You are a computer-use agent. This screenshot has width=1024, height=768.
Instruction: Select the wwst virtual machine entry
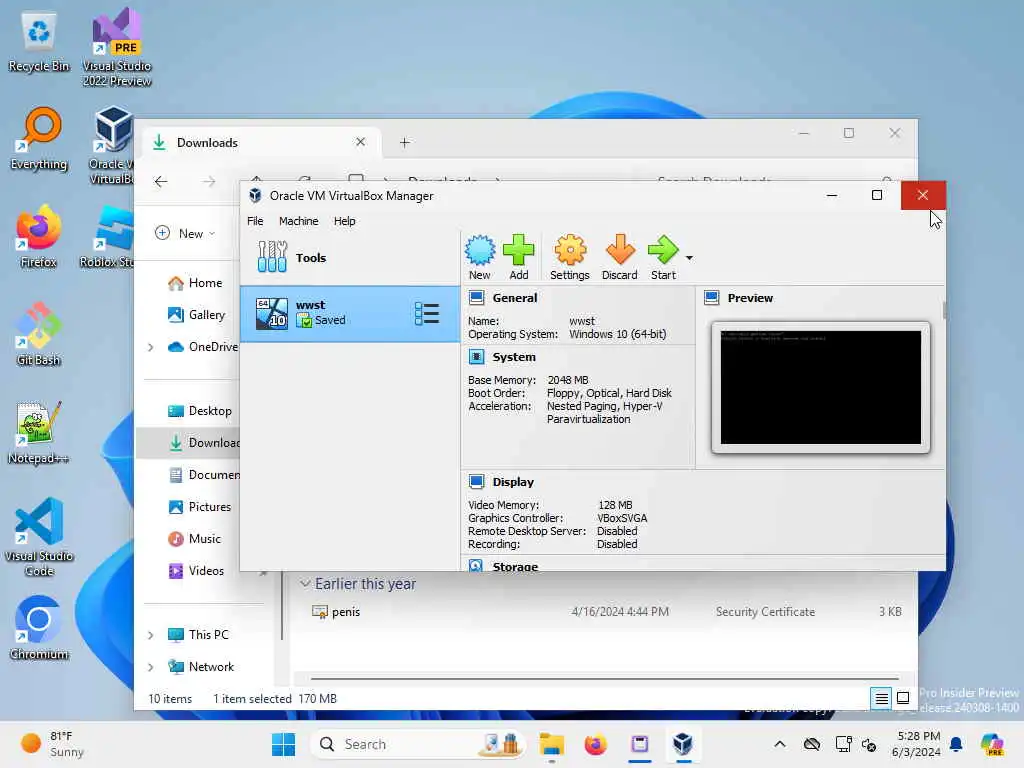(x=350, y=313)
